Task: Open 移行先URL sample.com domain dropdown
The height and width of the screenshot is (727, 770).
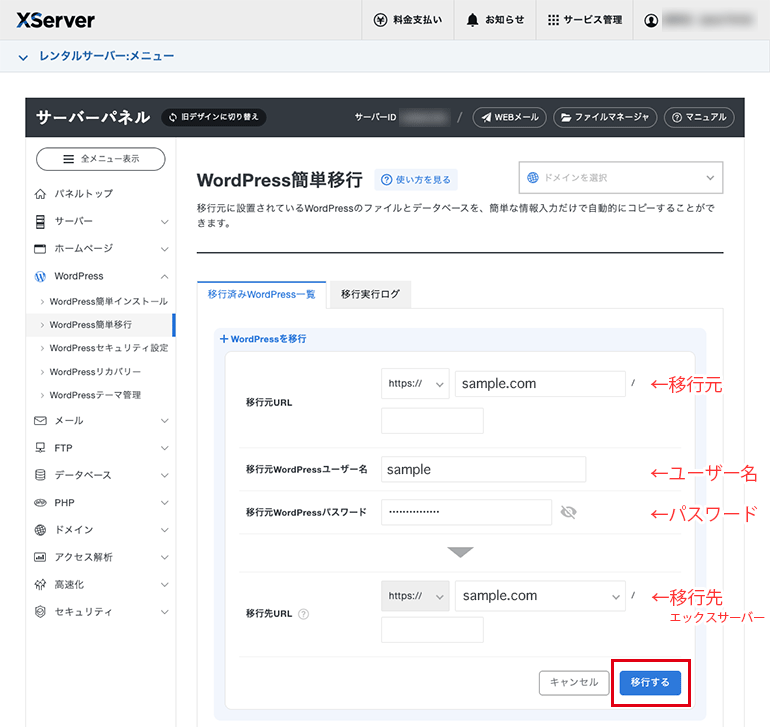Action: click(x=540, y=596)
